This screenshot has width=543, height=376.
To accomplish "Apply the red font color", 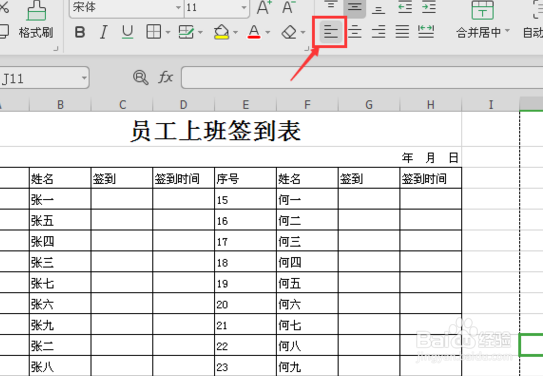I will point(254,32).
